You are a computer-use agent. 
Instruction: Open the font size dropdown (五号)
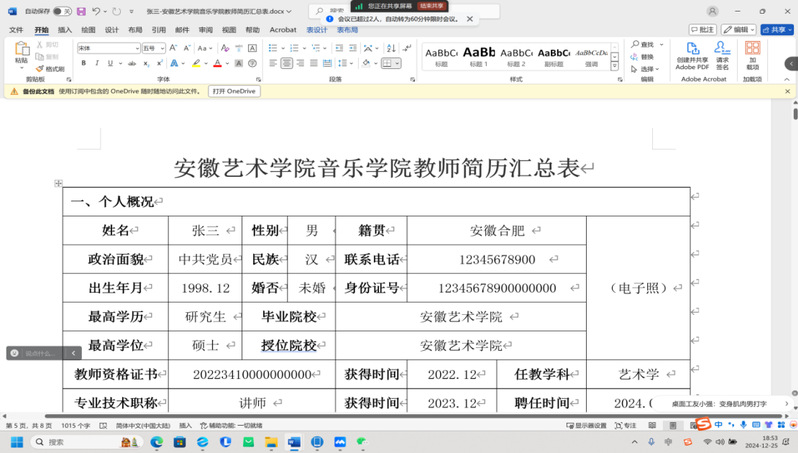pos(162,48)
